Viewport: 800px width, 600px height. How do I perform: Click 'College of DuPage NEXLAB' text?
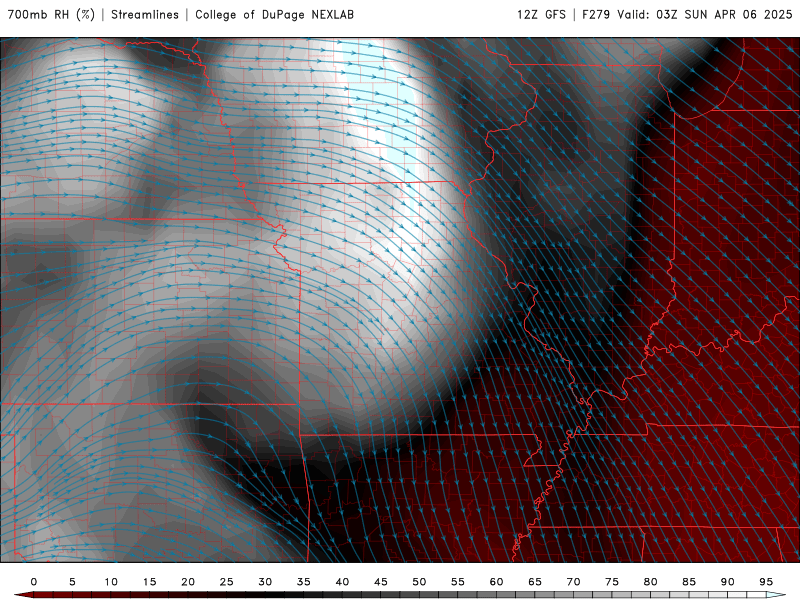[274, 14]
